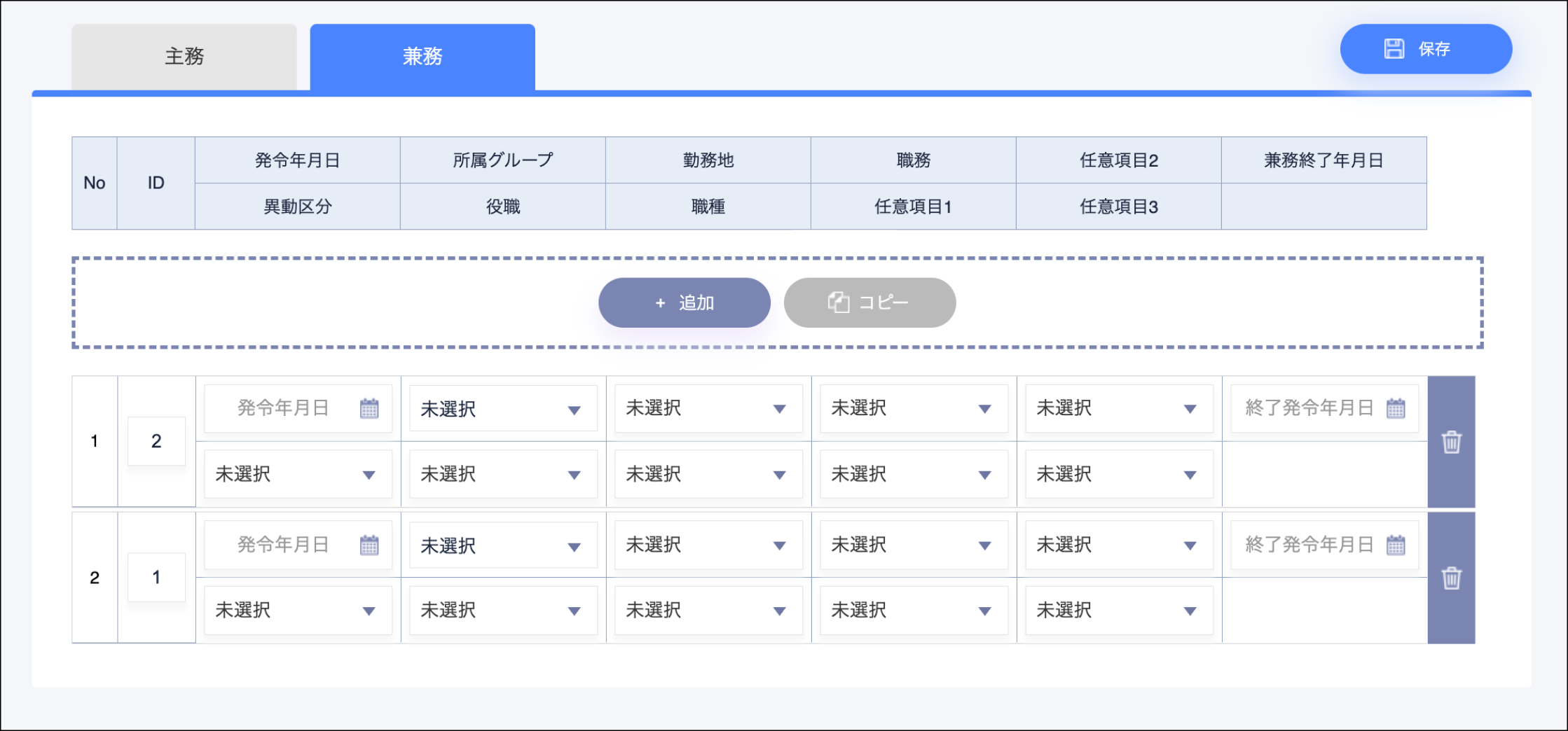
Task: Open calendar icon in row 2 発令年月日
Action: pyautogui.click(x=369, y=545)
